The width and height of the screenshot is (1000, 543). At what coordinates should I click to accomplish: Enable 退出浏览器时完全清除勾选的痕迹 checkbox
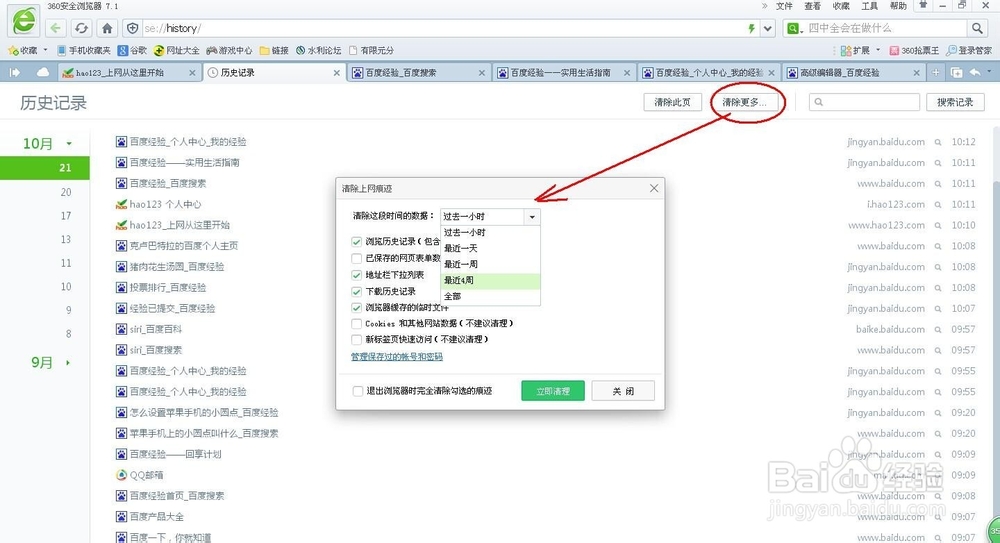358,391
